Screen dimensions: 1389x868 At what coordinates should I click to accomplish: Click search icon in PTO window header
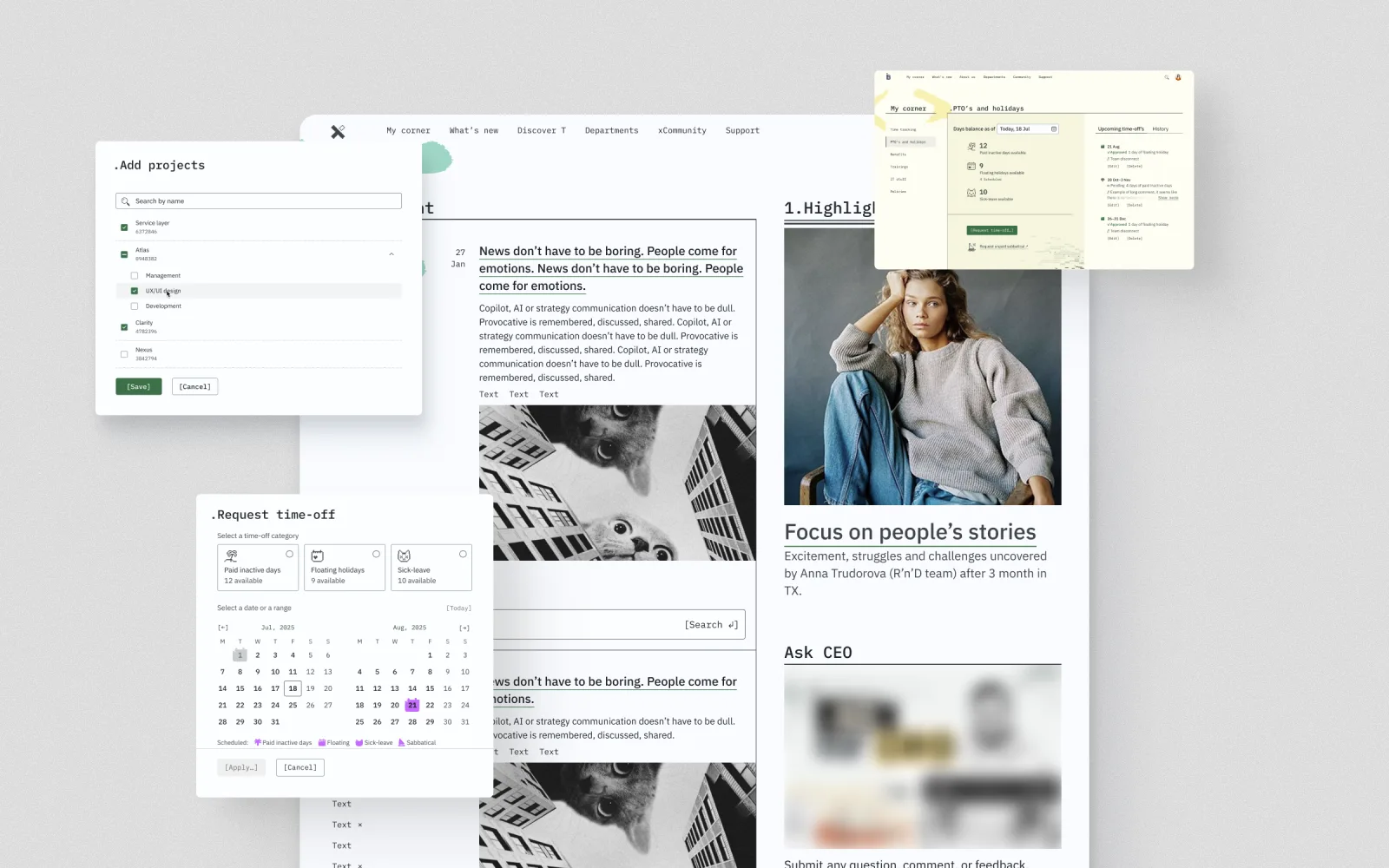(1167, 77)
